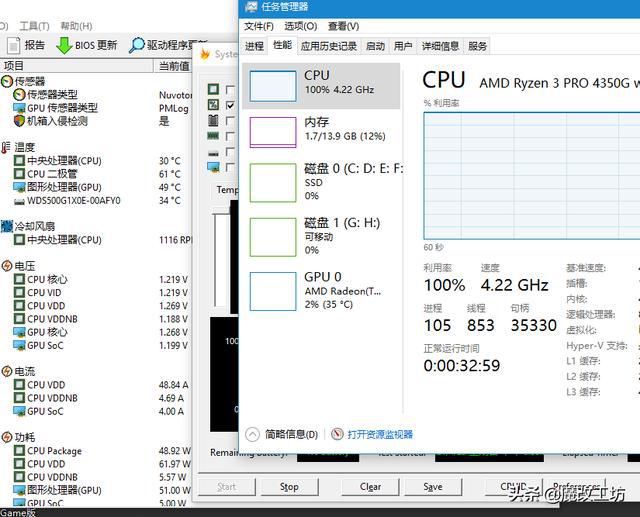The height and width of the screenshot is (517, 640).
Task: Click the driver update magnifier icon
Action: coord(136,45)
